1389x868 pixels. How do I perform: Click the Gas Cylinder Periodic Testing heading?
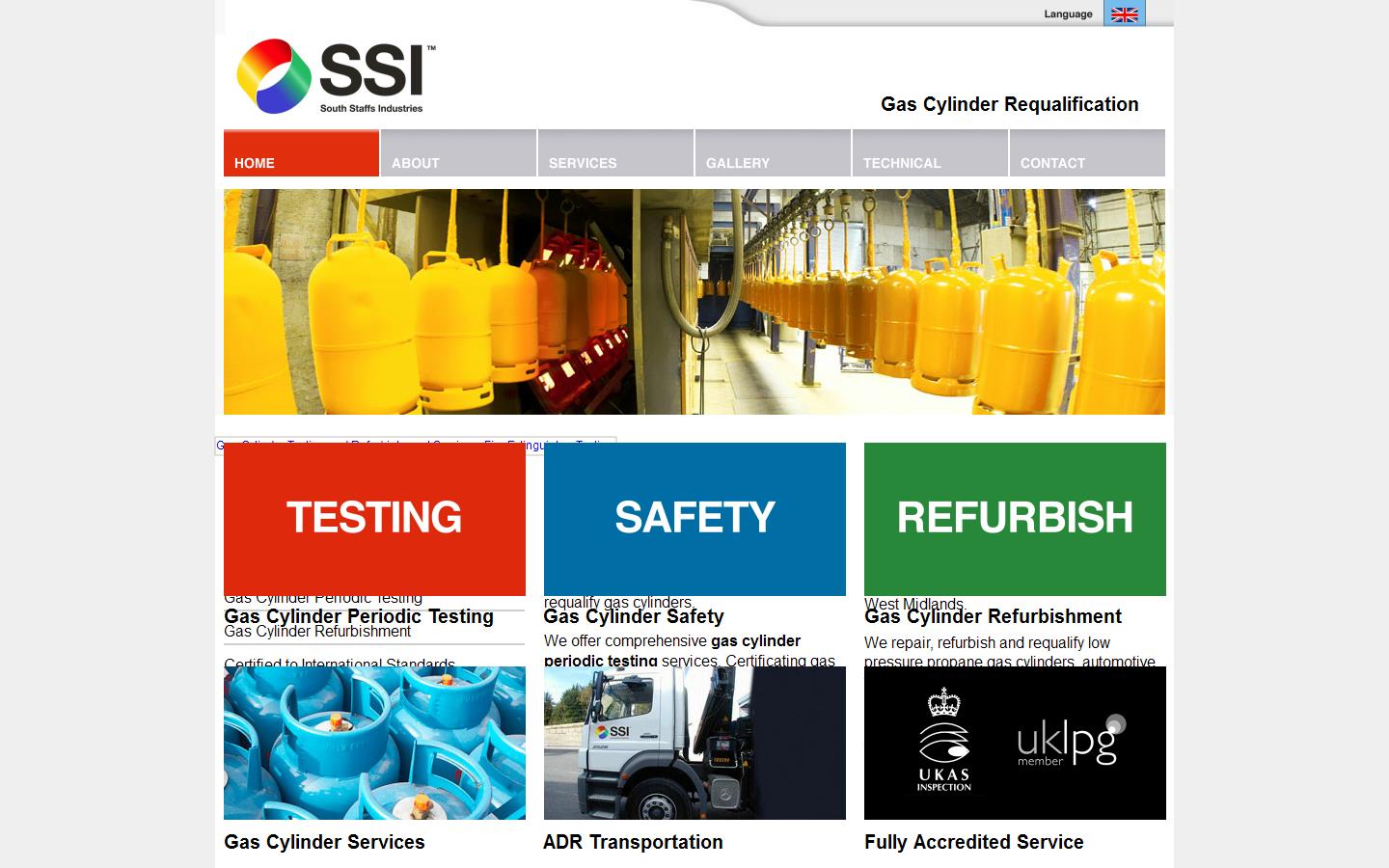point(358,616)
